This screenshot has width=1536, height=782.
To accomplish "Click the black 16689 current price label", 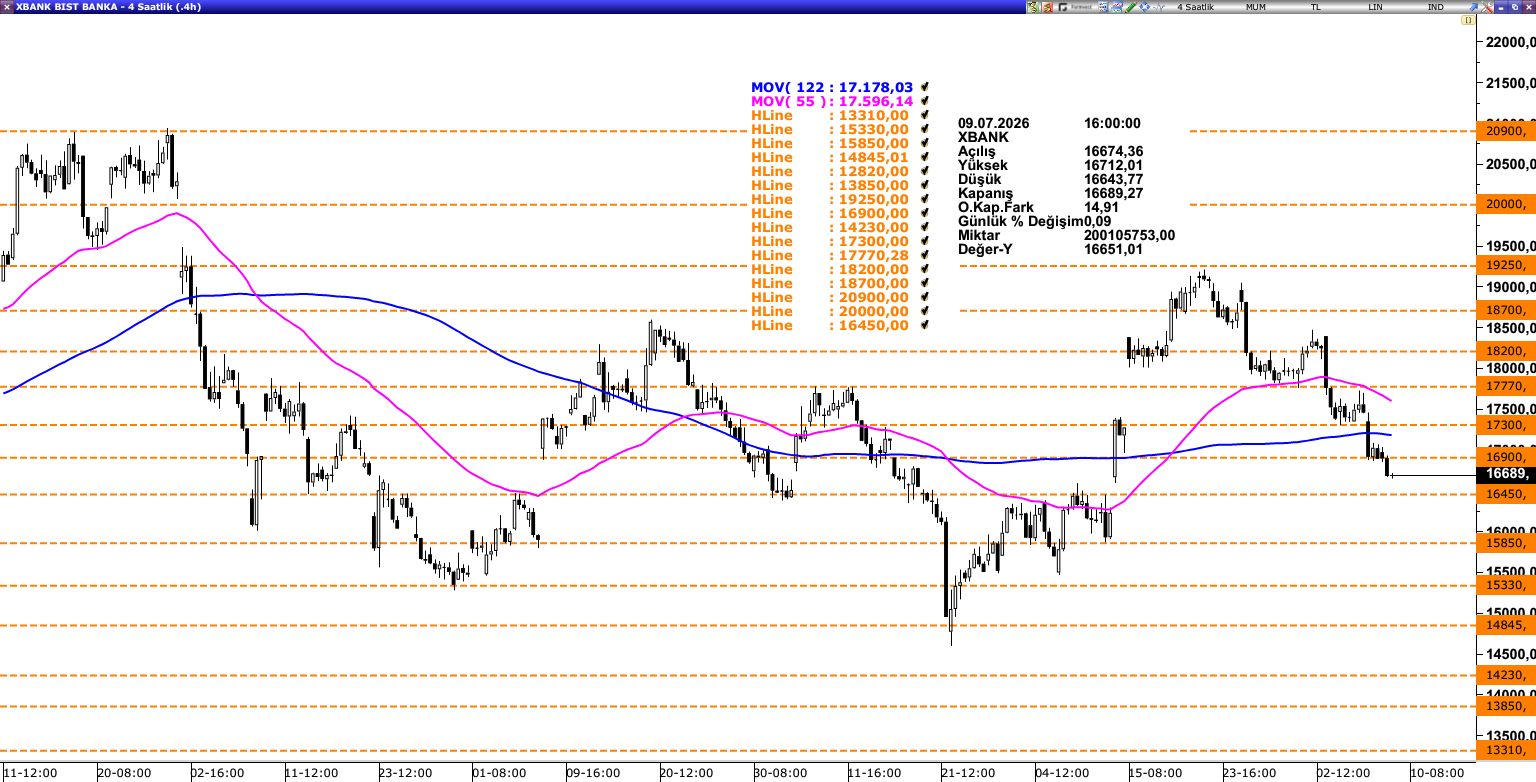I will (x=1506, y=474).
